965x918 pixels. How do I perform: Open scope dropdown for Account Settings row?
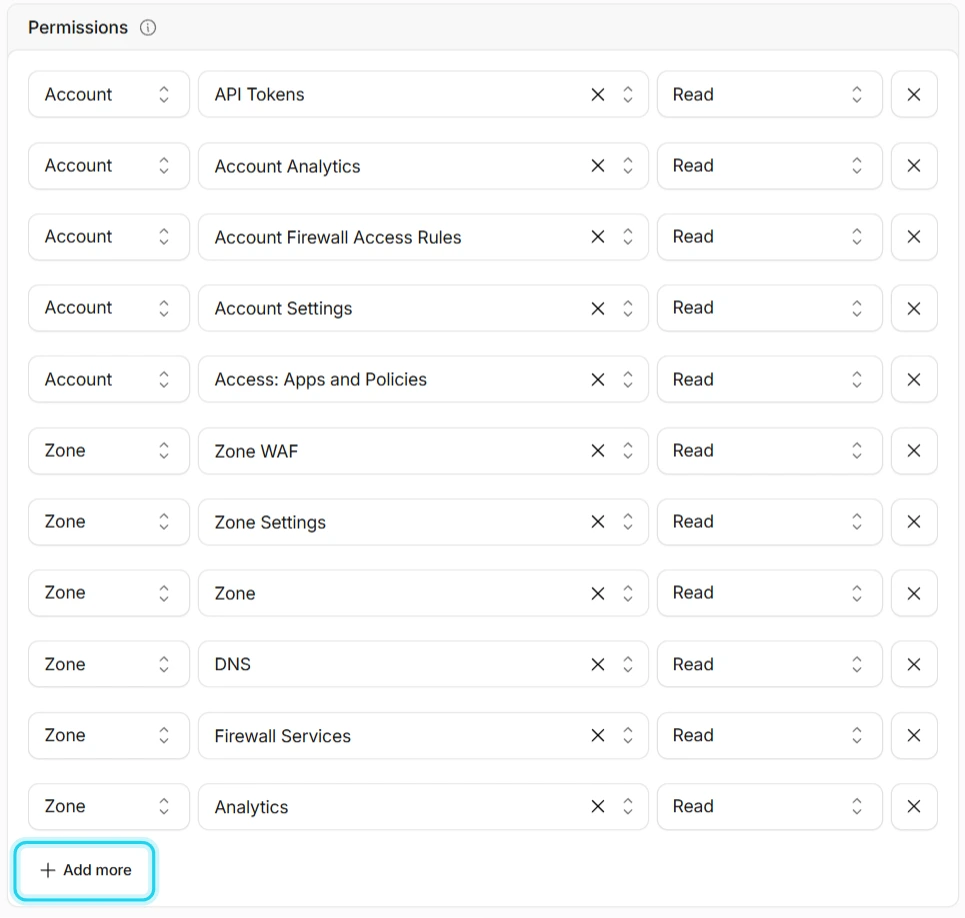click(109, 308)
